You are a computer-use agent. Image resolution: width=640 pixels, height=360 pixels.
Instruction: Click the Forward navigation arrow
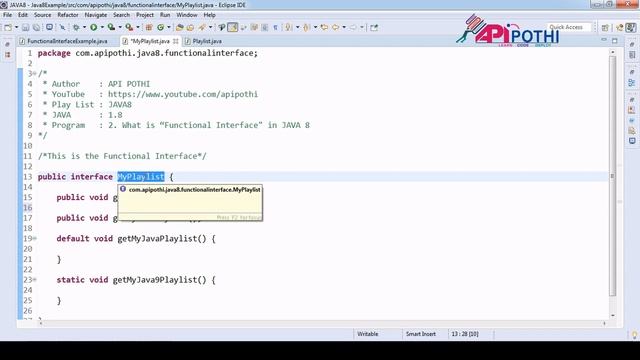click(353, 27)
